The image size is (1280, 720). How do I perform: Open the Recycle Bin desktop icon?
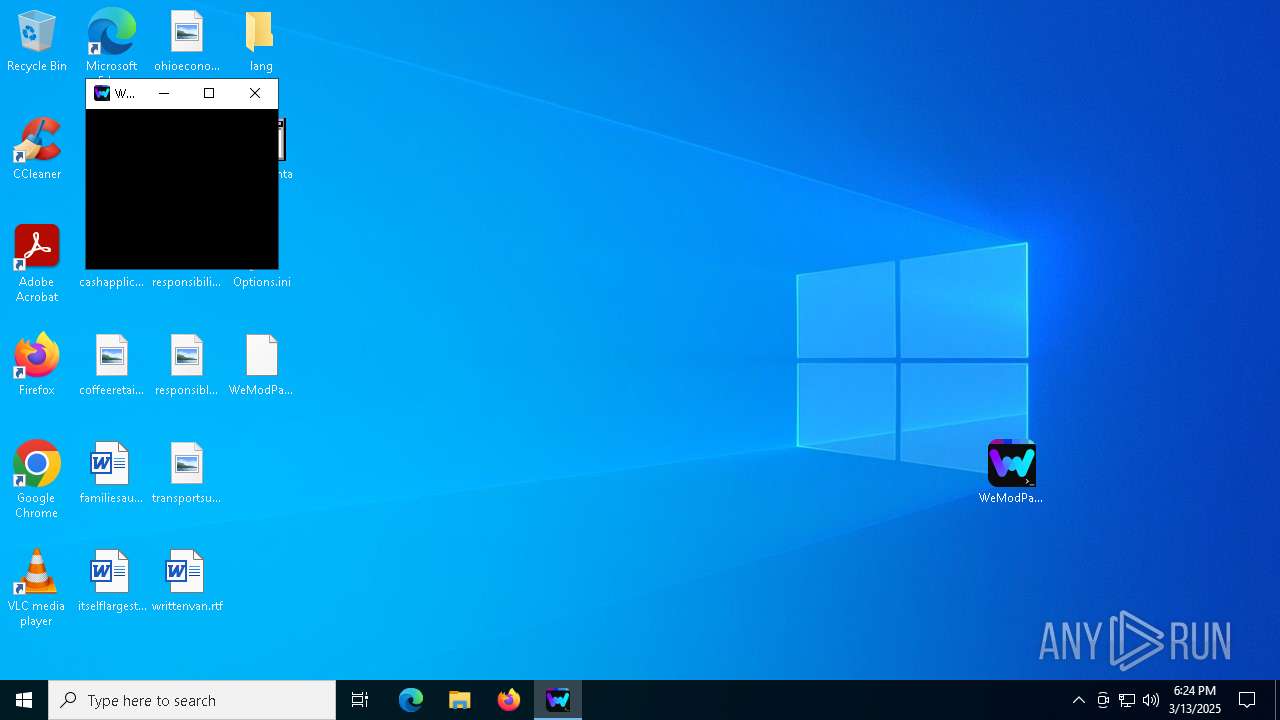pyautogui.click(x=37, y=40)
